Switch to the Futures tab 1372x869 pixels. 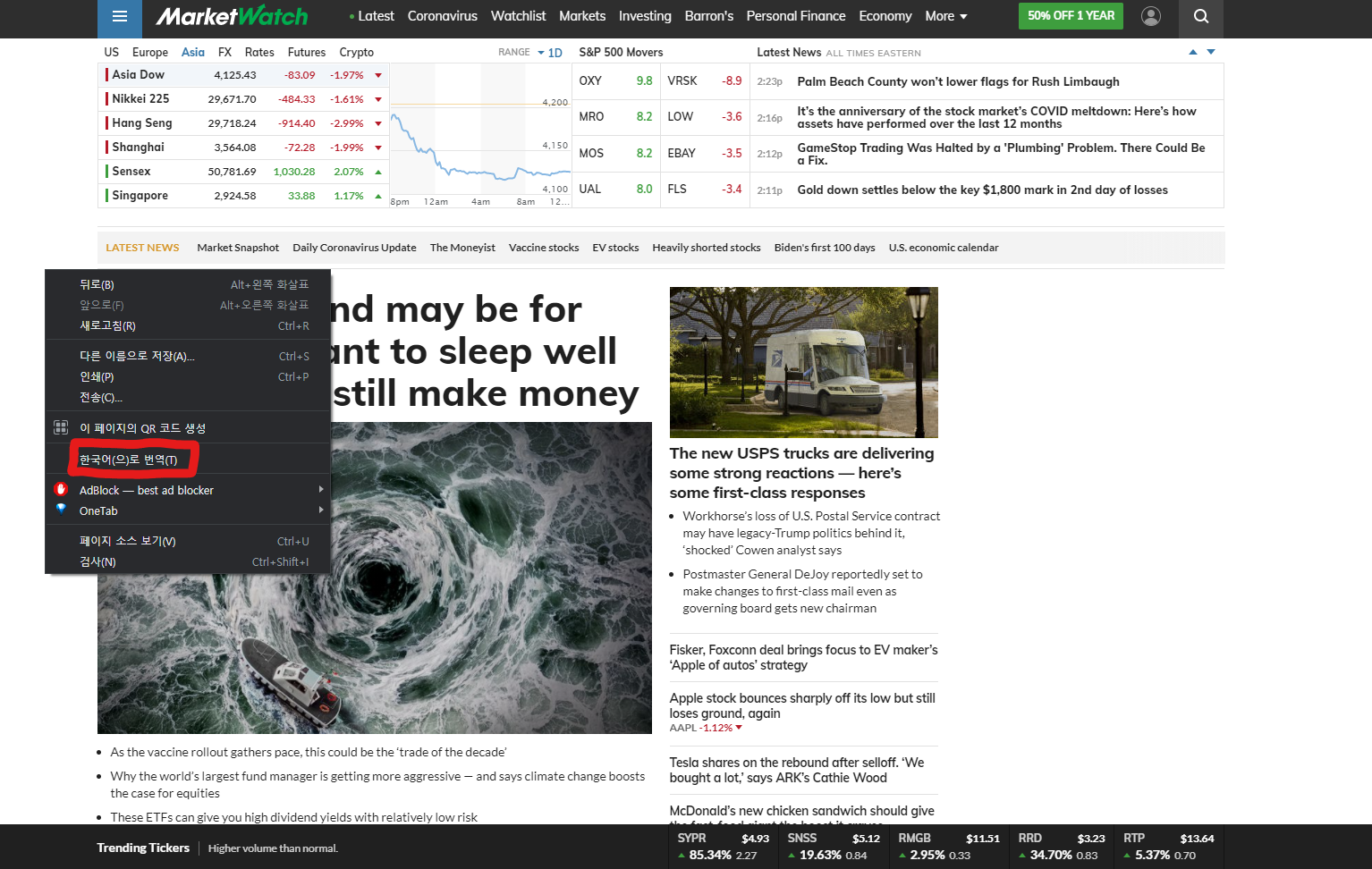pyautogui.click(x=307, y=52)
